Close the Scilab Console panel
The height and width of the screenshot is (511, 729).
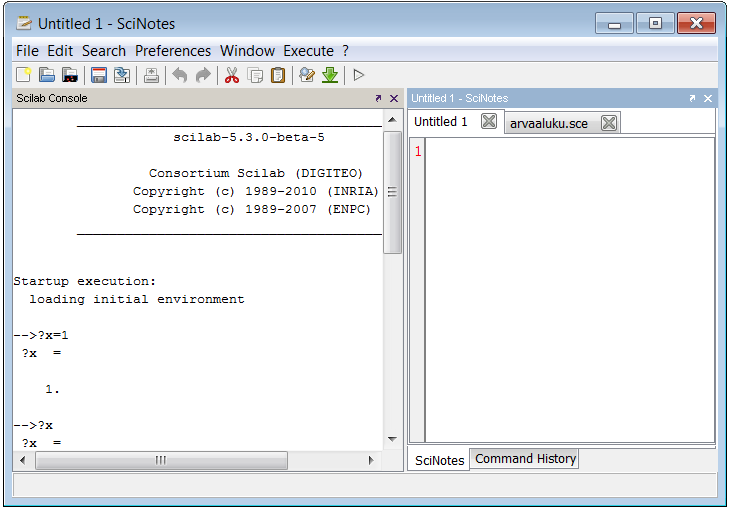394,98
